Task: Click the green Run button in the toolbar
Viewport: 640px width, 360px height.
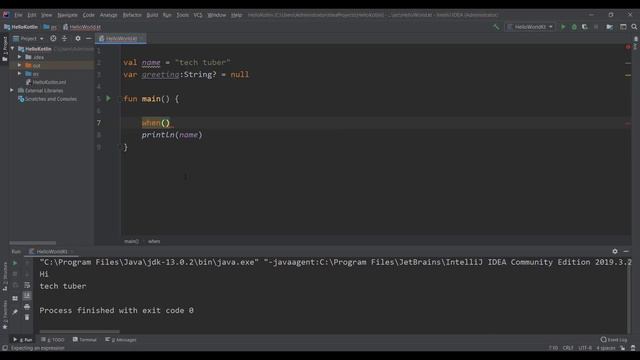Action: (x=563, y=27)
